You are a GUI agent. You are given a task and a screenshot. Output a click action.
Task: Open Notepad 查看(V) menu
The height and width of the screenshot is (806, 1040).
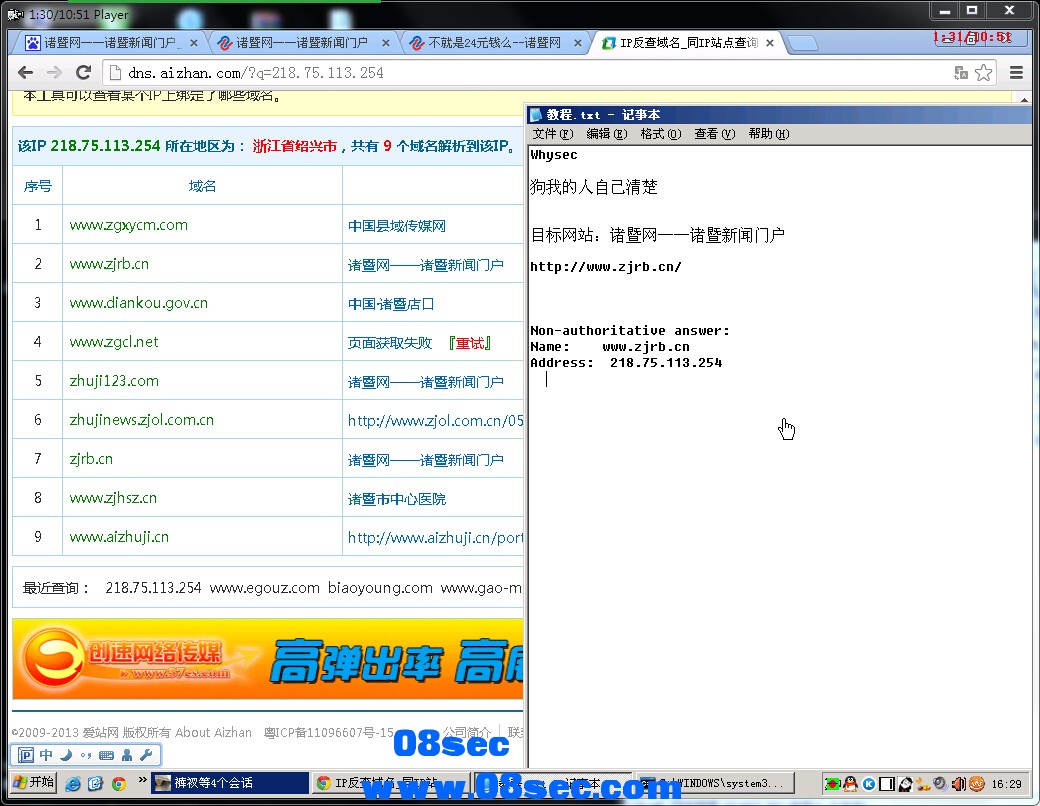point(714,134)
